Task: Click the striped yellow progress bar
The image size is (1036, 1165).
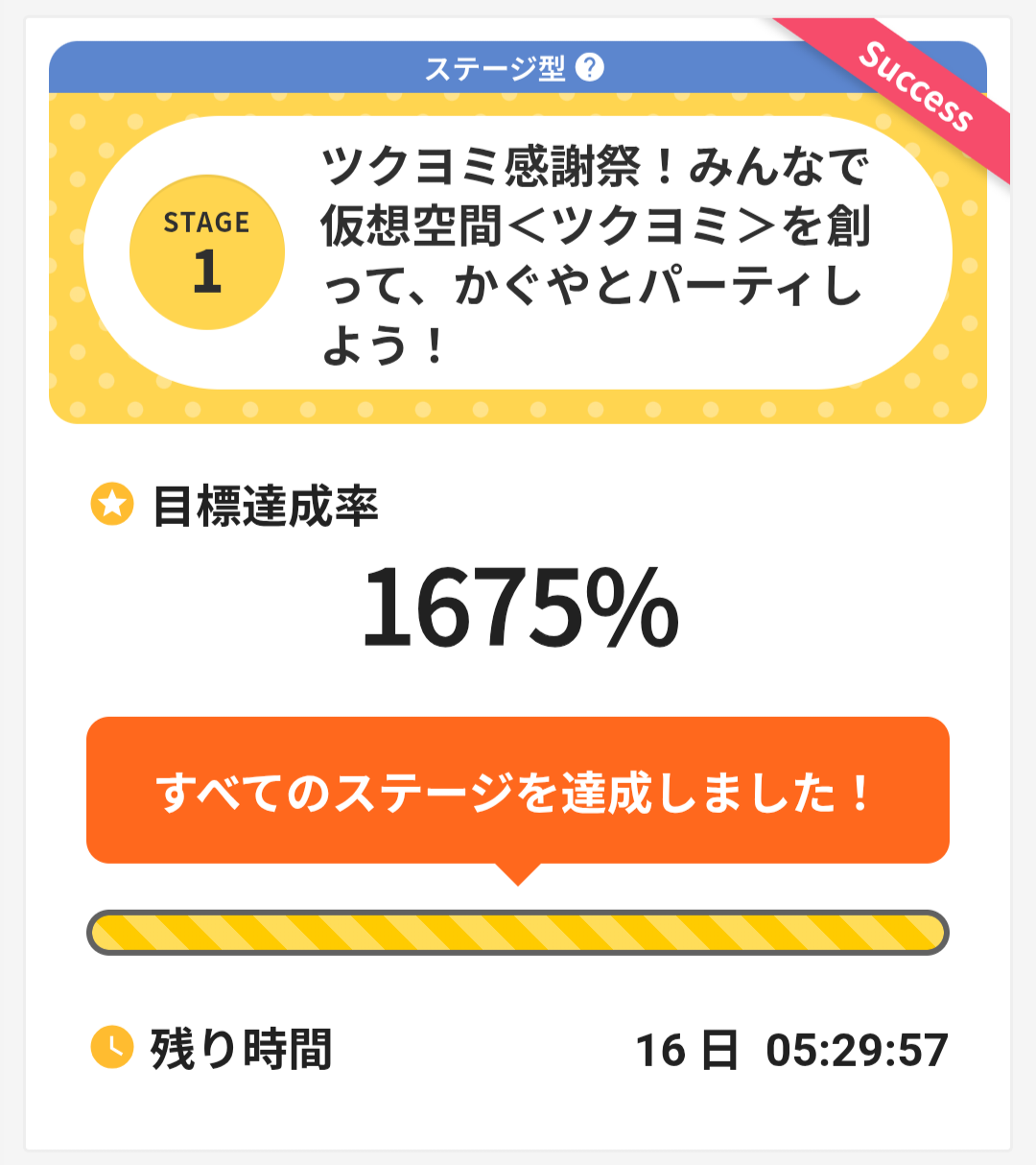Action: 518,932
